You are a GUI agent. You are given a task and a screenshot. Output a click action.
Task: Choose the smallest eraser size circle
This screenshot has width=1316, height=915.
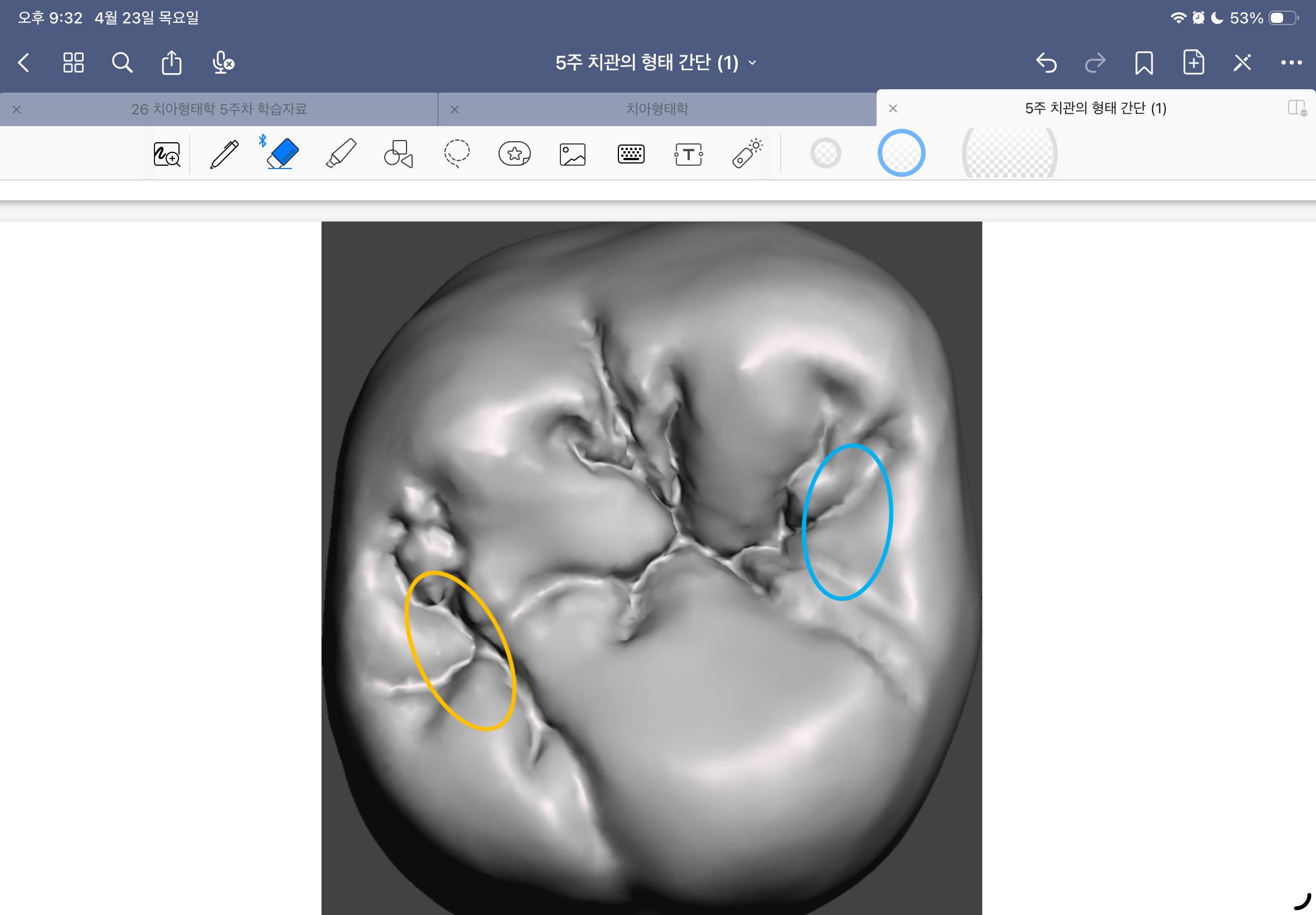pos(825,153)
